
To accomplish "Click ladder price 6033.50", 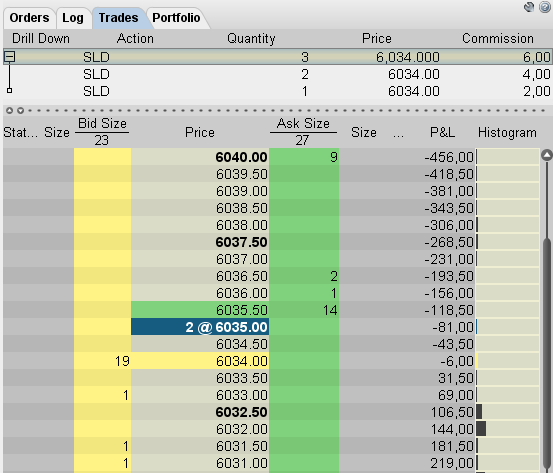I will click(242, 378).
